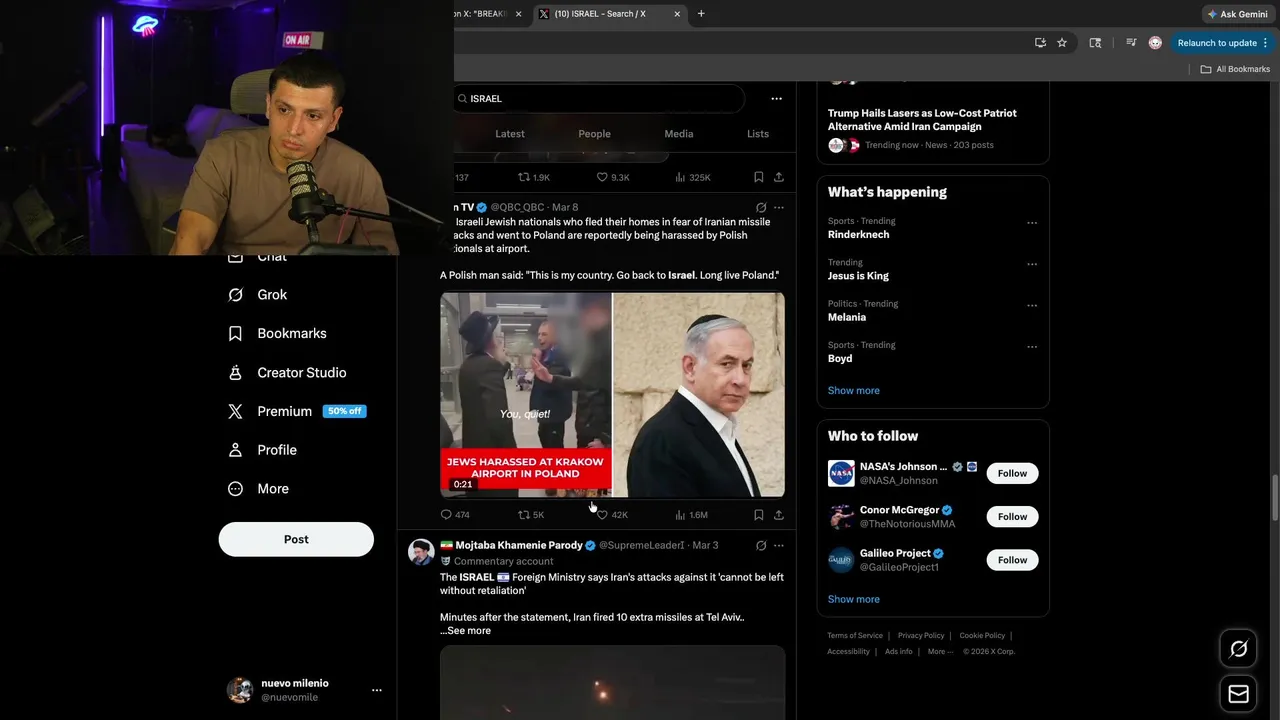
Task: Open the floating Messages envelope button
Action: click(1238, 694)
